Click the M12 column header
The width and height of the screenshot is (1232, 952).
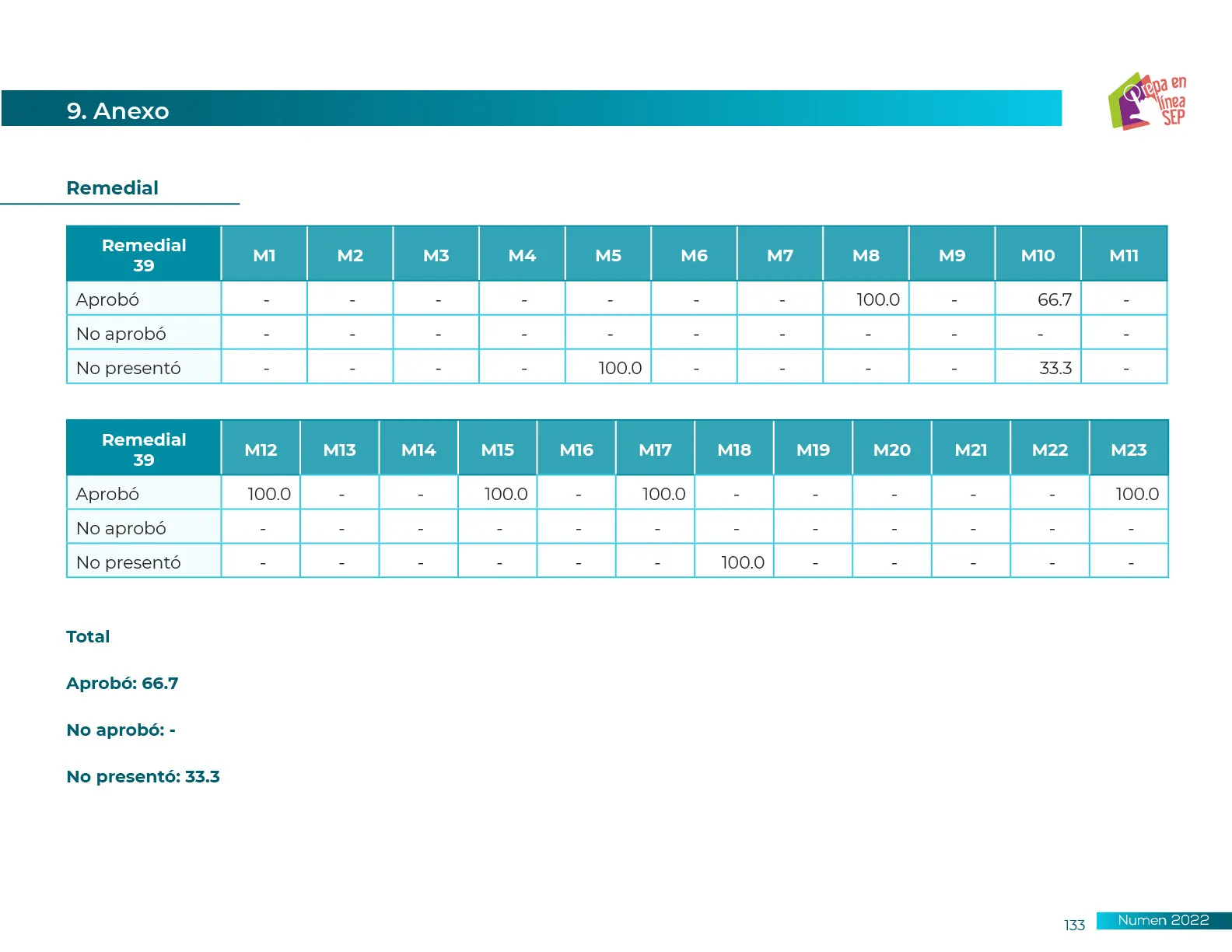pos(261,450)
